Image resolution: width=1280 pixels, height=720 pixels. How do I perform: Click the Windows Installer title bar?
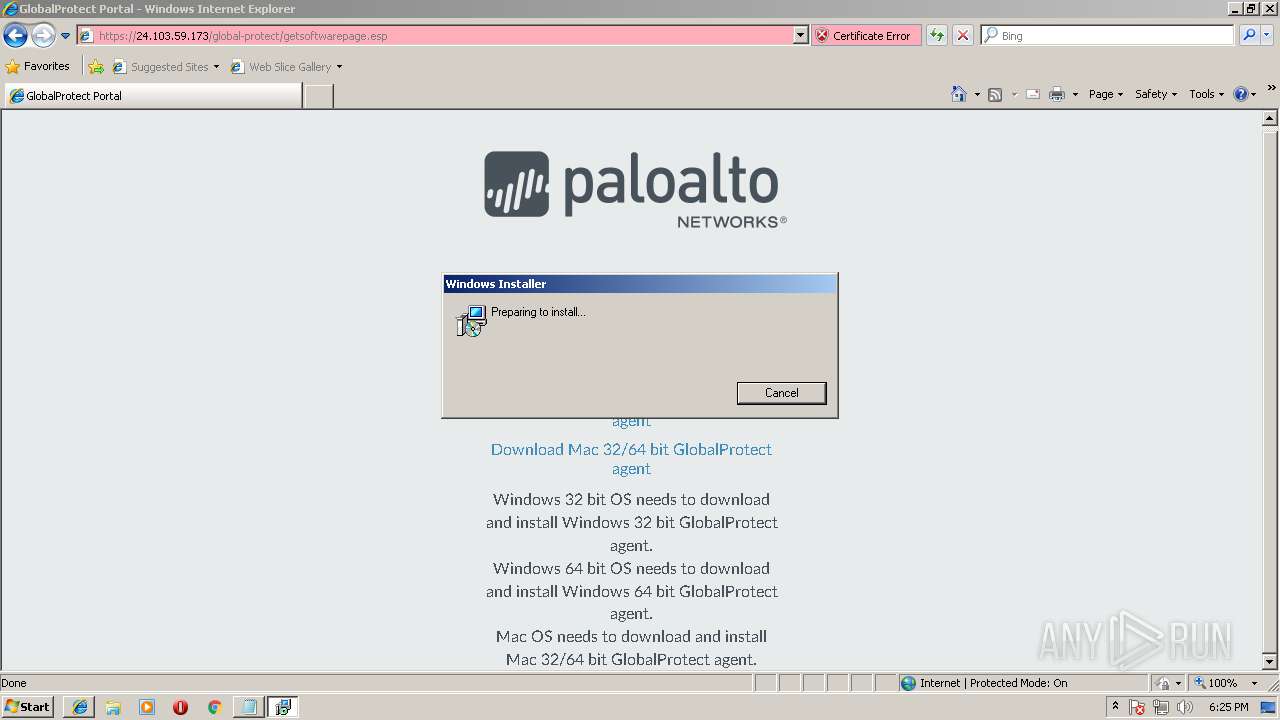639,284
